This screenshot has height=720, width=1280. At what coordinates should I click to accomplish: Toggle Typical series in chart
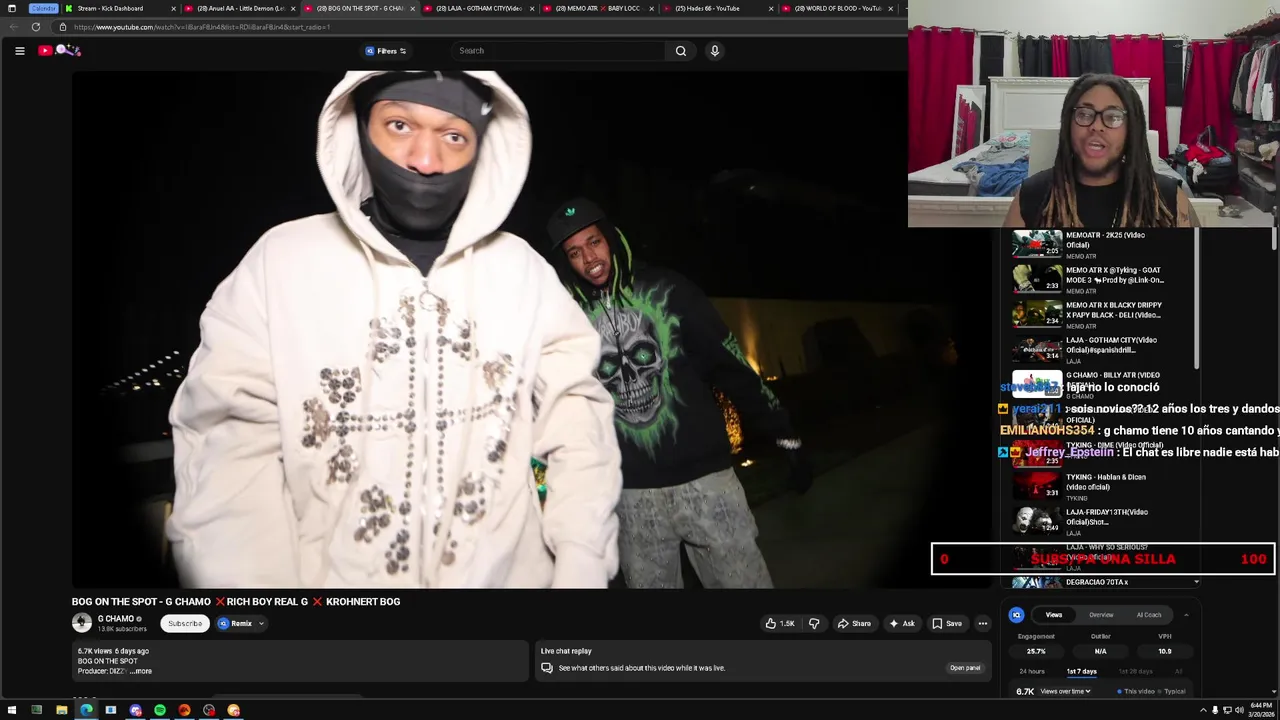pos(1172,691)
